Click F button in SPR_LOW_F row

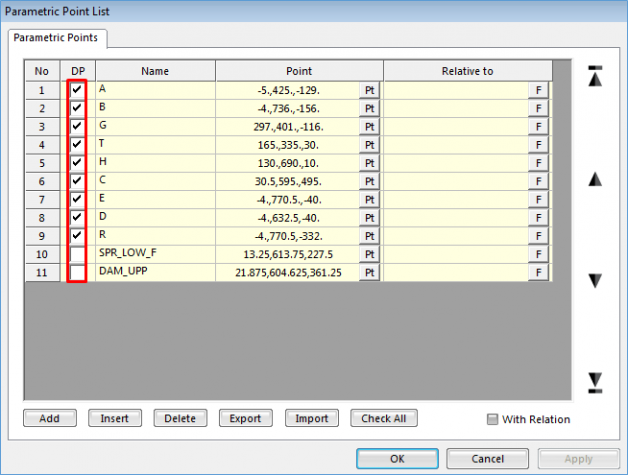point(538,254)
